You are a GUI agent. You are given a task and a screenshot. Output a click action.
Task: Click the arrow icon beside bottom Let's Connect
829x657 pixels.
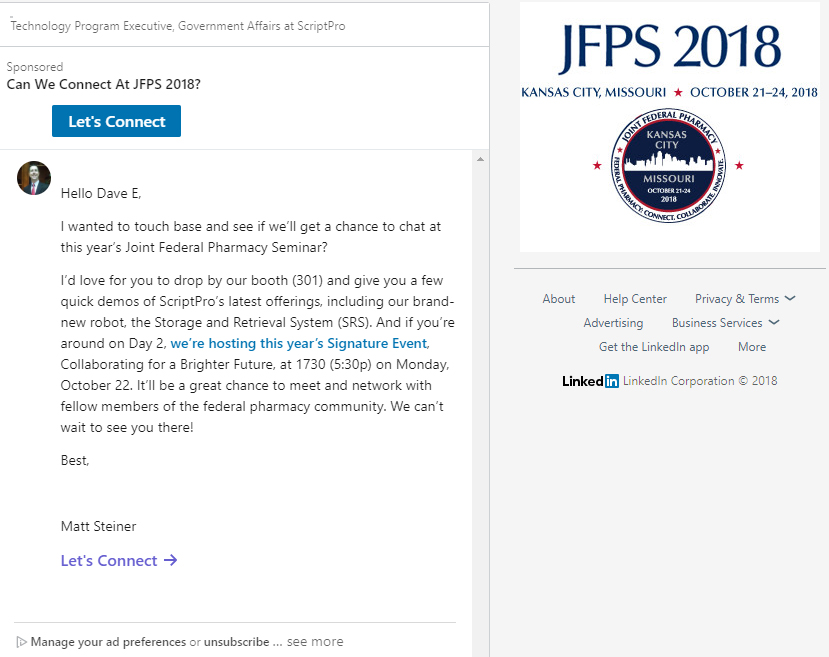tap(171, 560)
